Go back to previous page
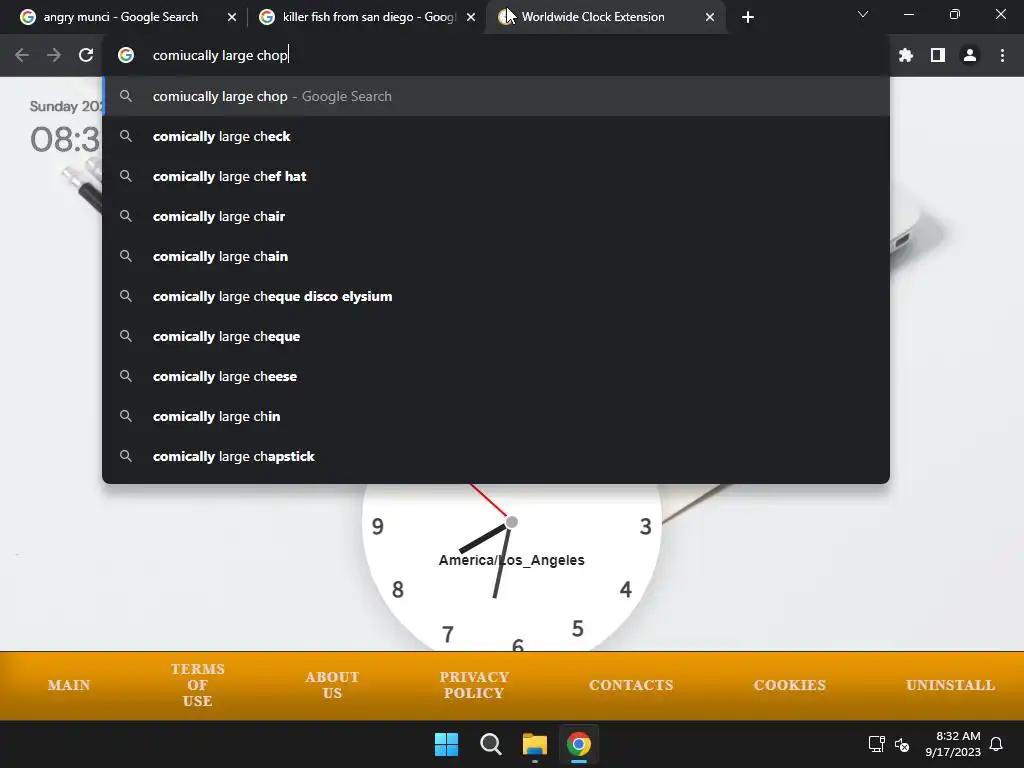 [x=22, y=56]
